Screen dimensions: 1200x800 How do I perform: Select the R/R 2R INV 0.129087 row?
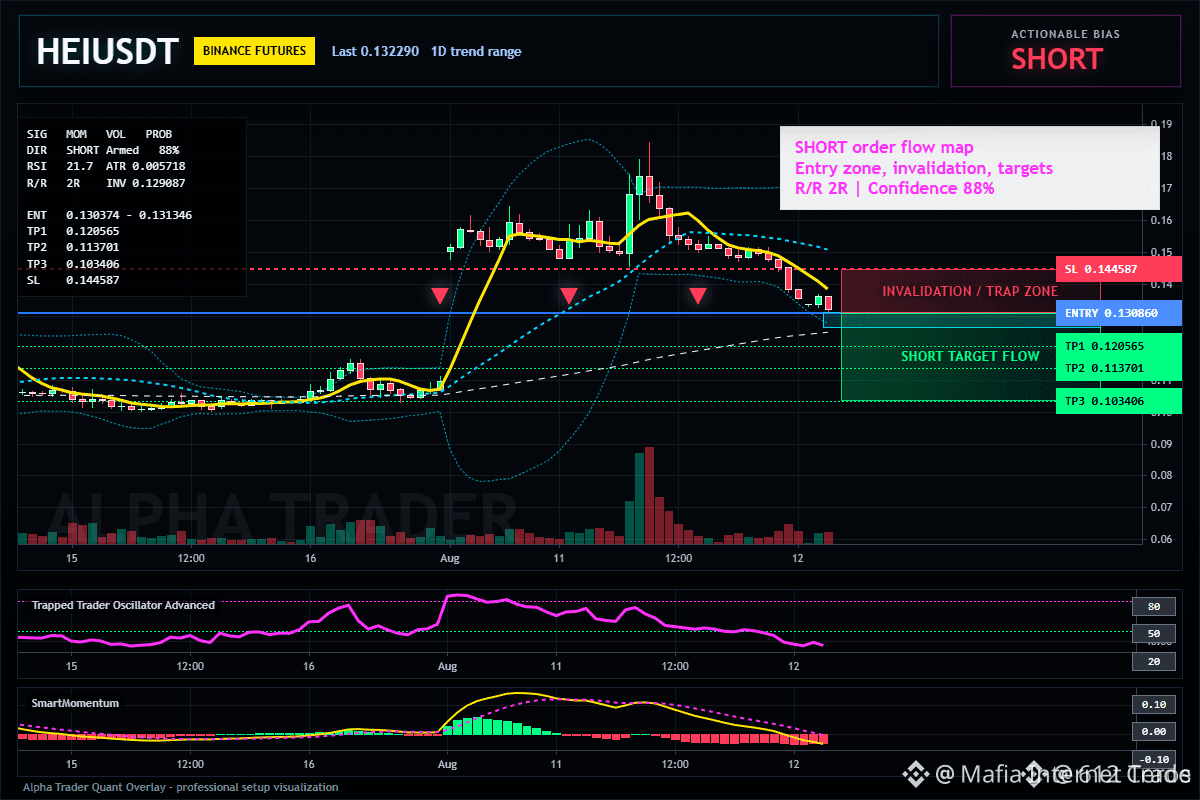point(106,181)
